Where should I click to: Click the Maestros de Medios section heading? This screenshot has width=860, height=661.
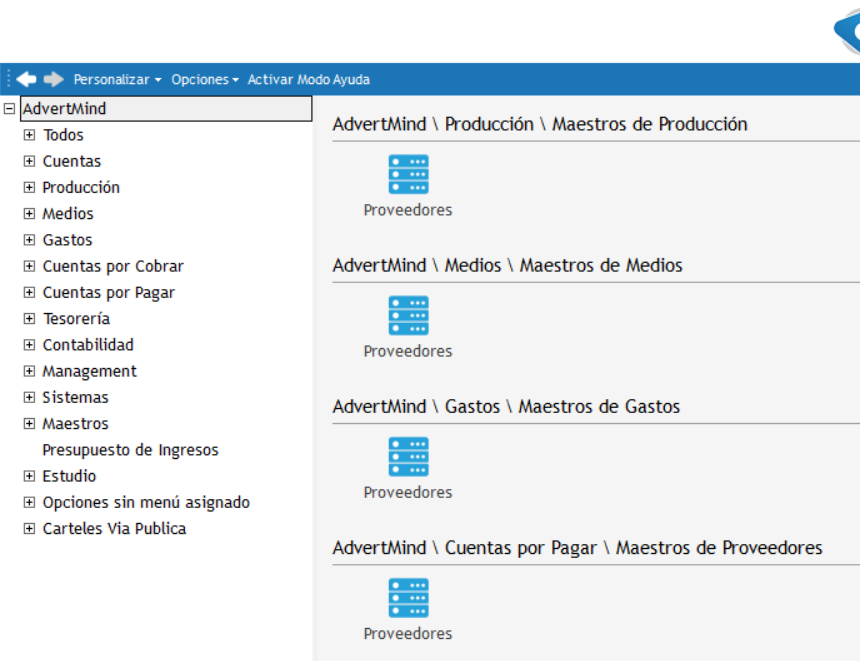(x=507, y=265)
